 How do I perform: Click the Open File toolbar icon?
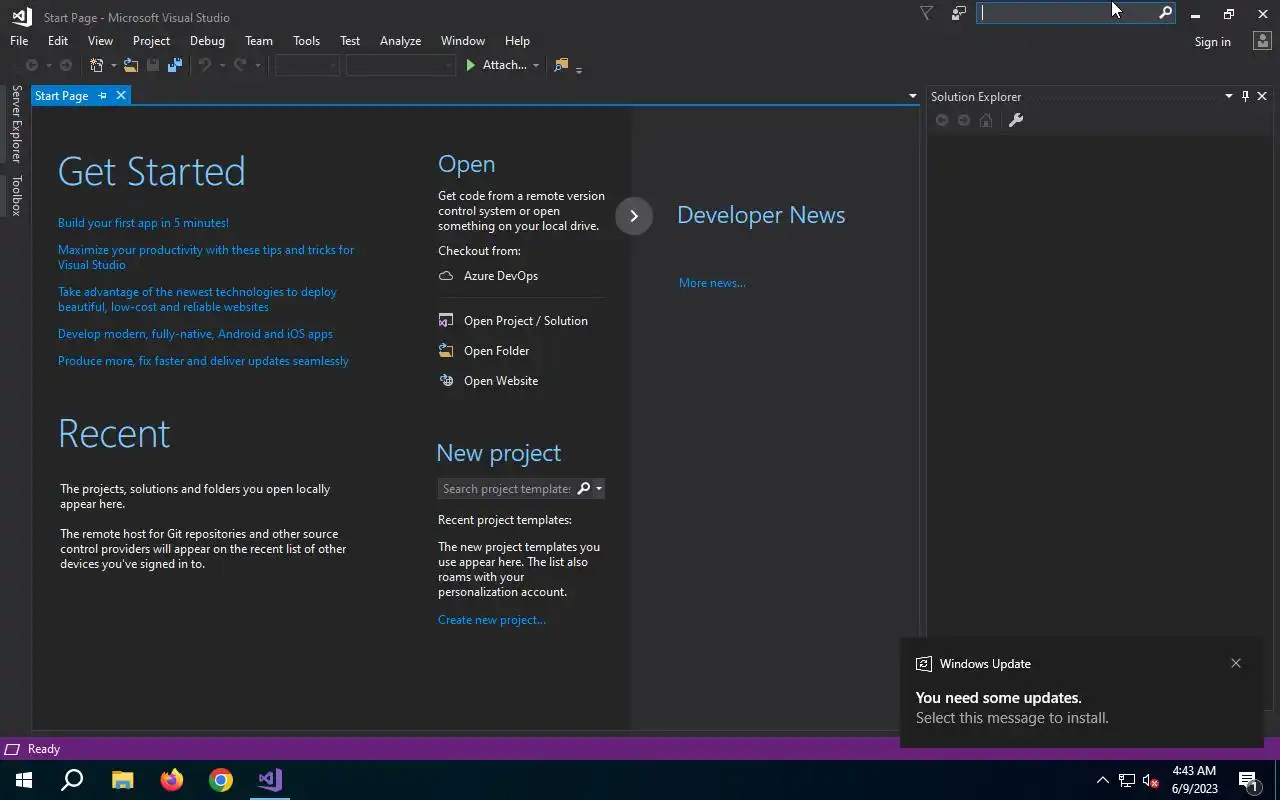131,65
